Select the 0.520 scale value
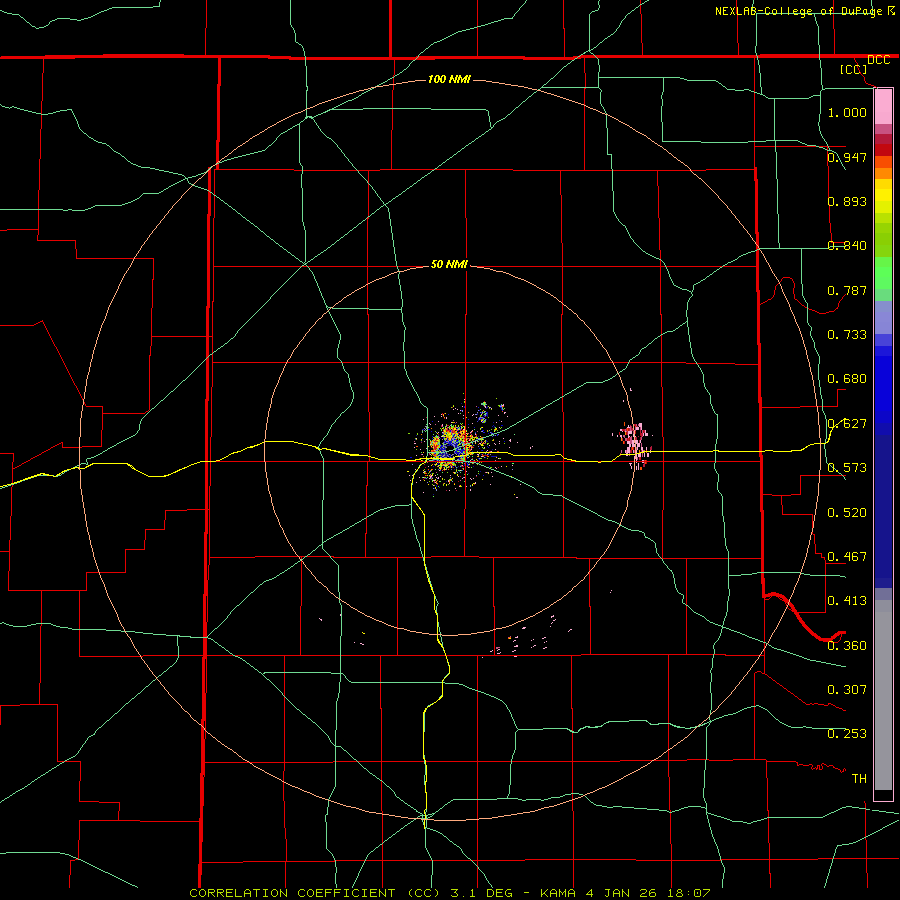900x900 pixels. tap(847, 513)
